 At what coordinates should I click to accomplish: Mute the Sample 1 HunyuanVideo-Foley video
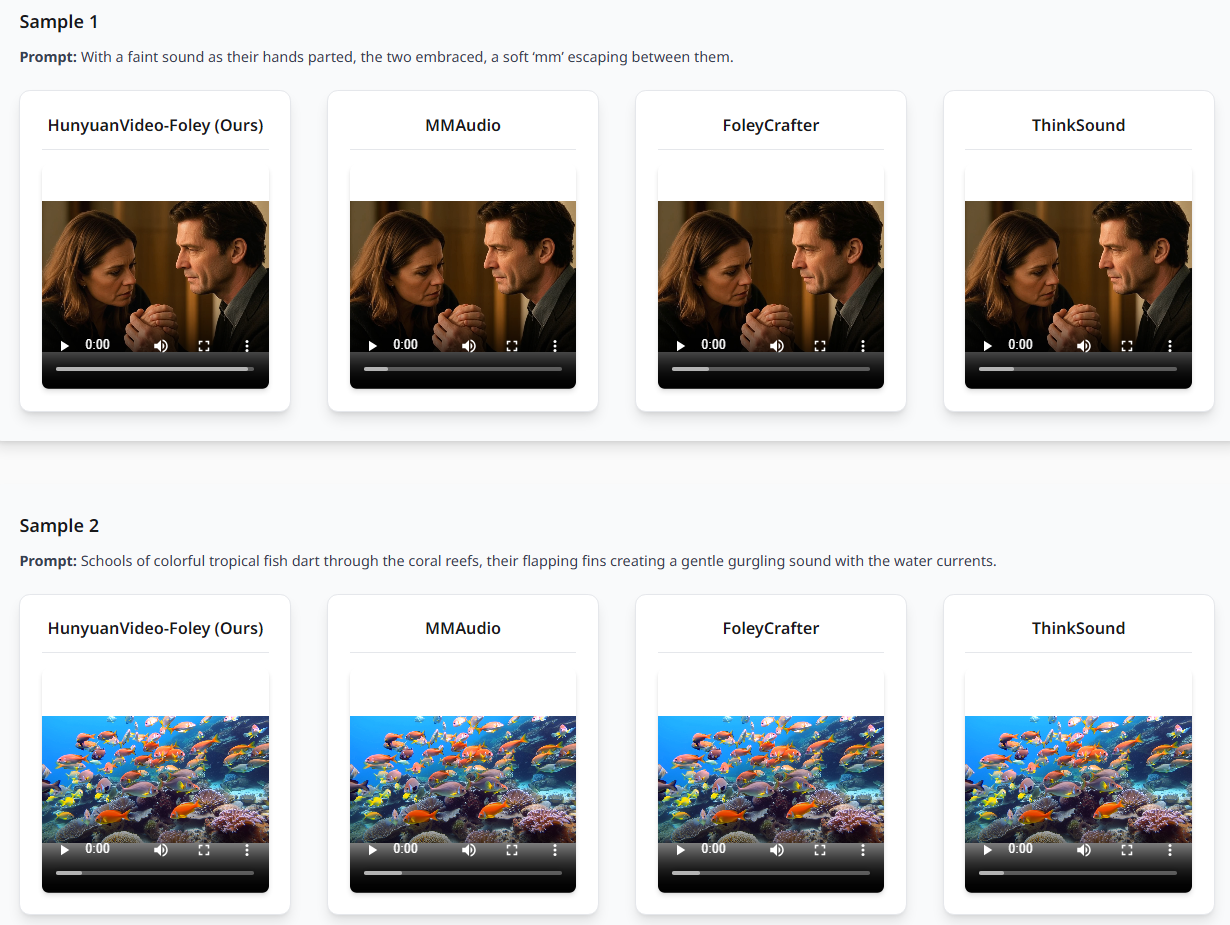tap(160, 345)
